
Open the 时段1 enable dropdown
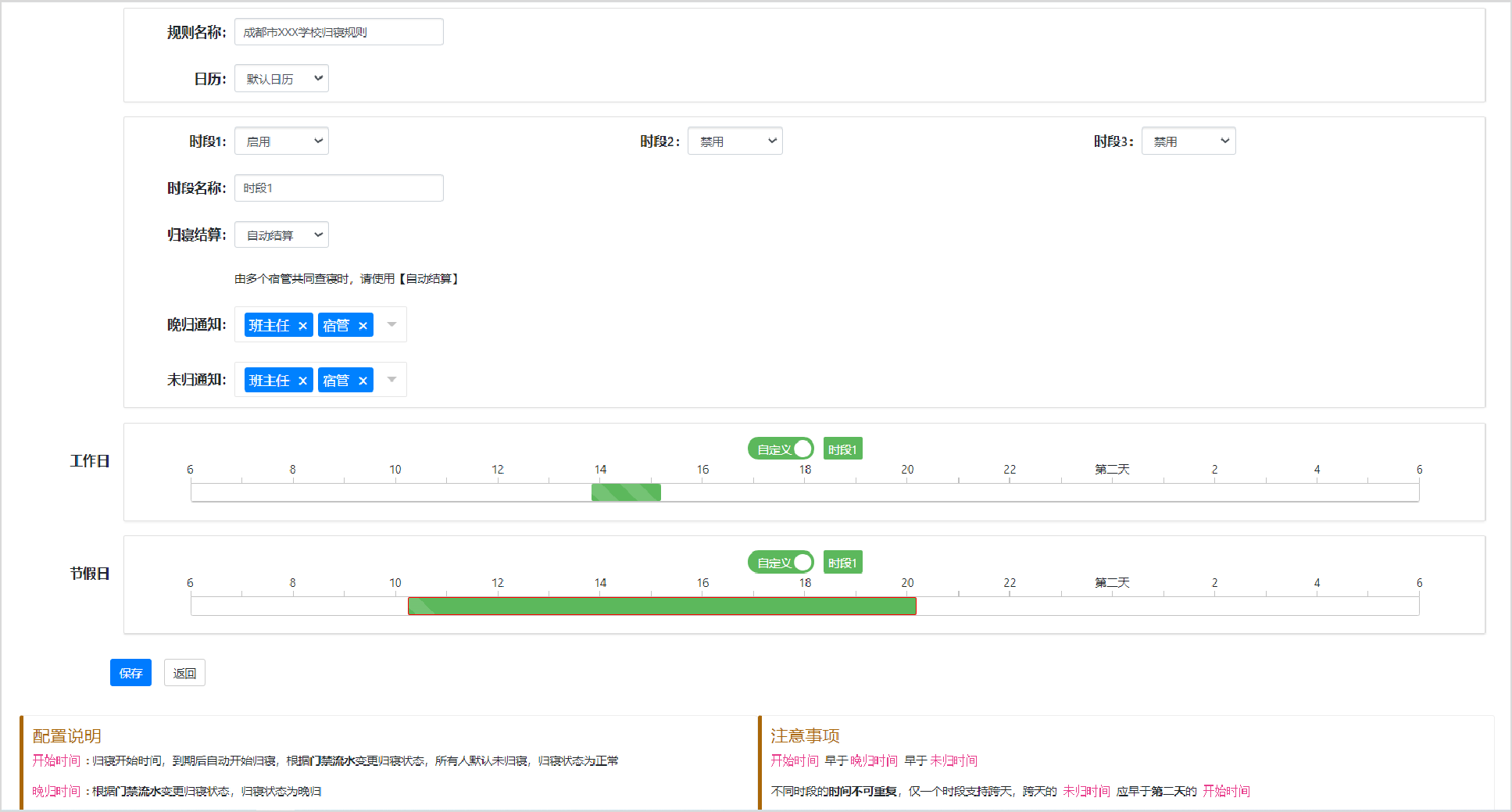(x=281, y=141)
